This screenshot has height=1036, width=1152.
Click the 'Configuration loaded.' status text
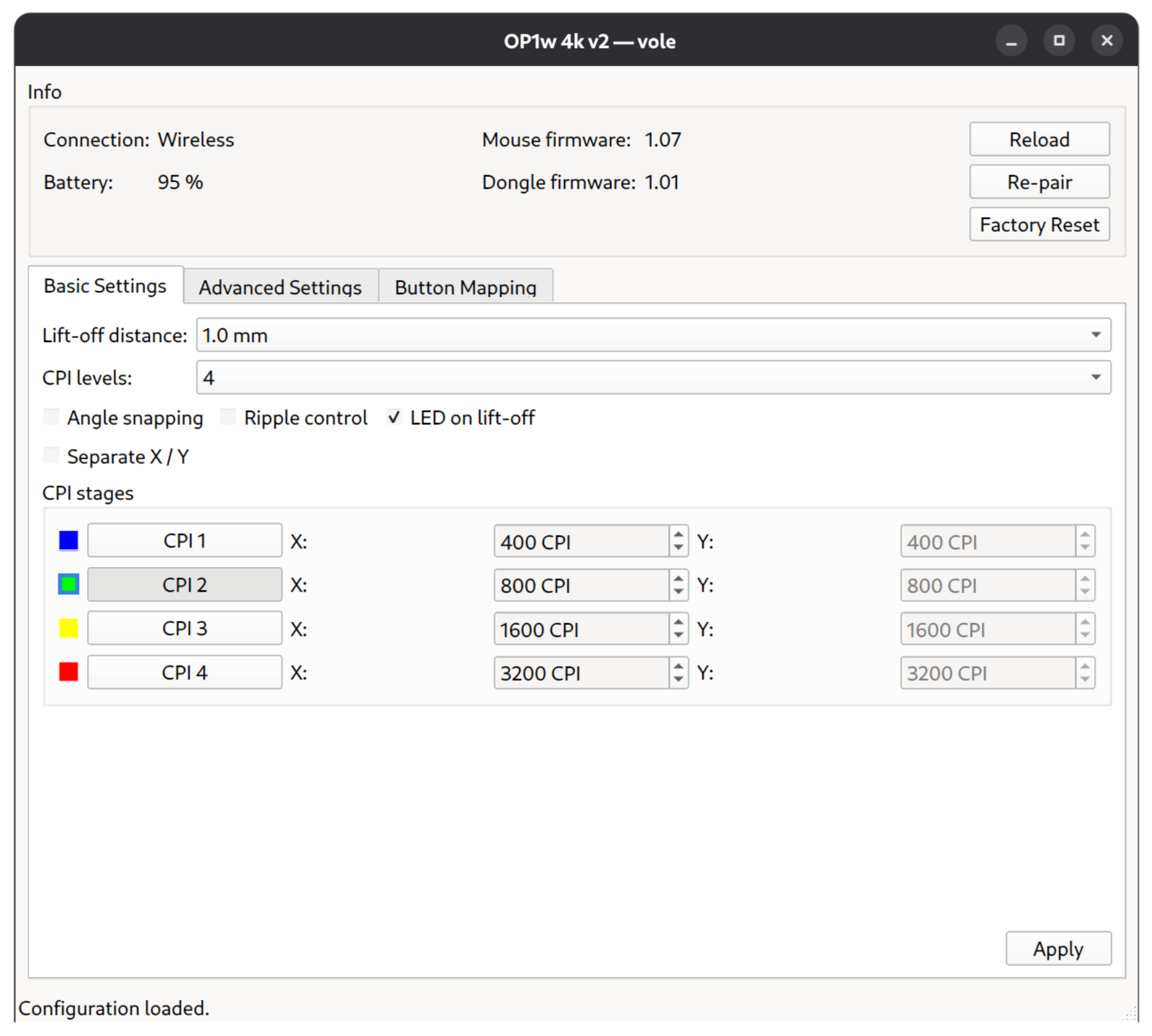pyautogui.click(x=114, y=1008)
